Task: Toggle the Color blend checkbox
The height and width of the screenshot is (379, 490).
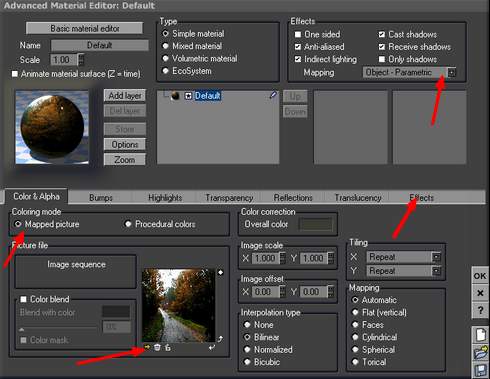Action: pos(23,299)
